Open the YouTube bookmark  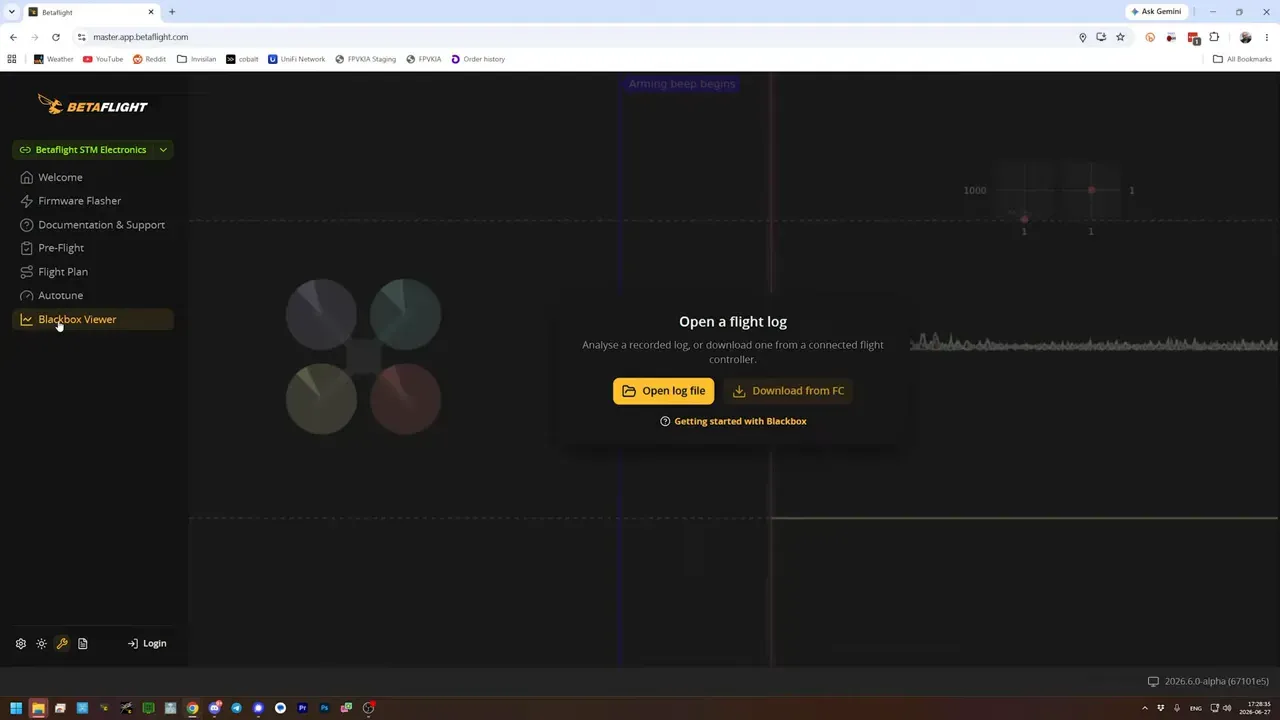click(x=103, y=59)
